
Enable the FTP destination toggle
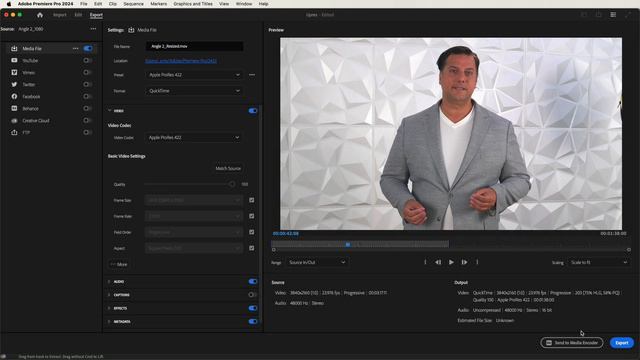87,133
